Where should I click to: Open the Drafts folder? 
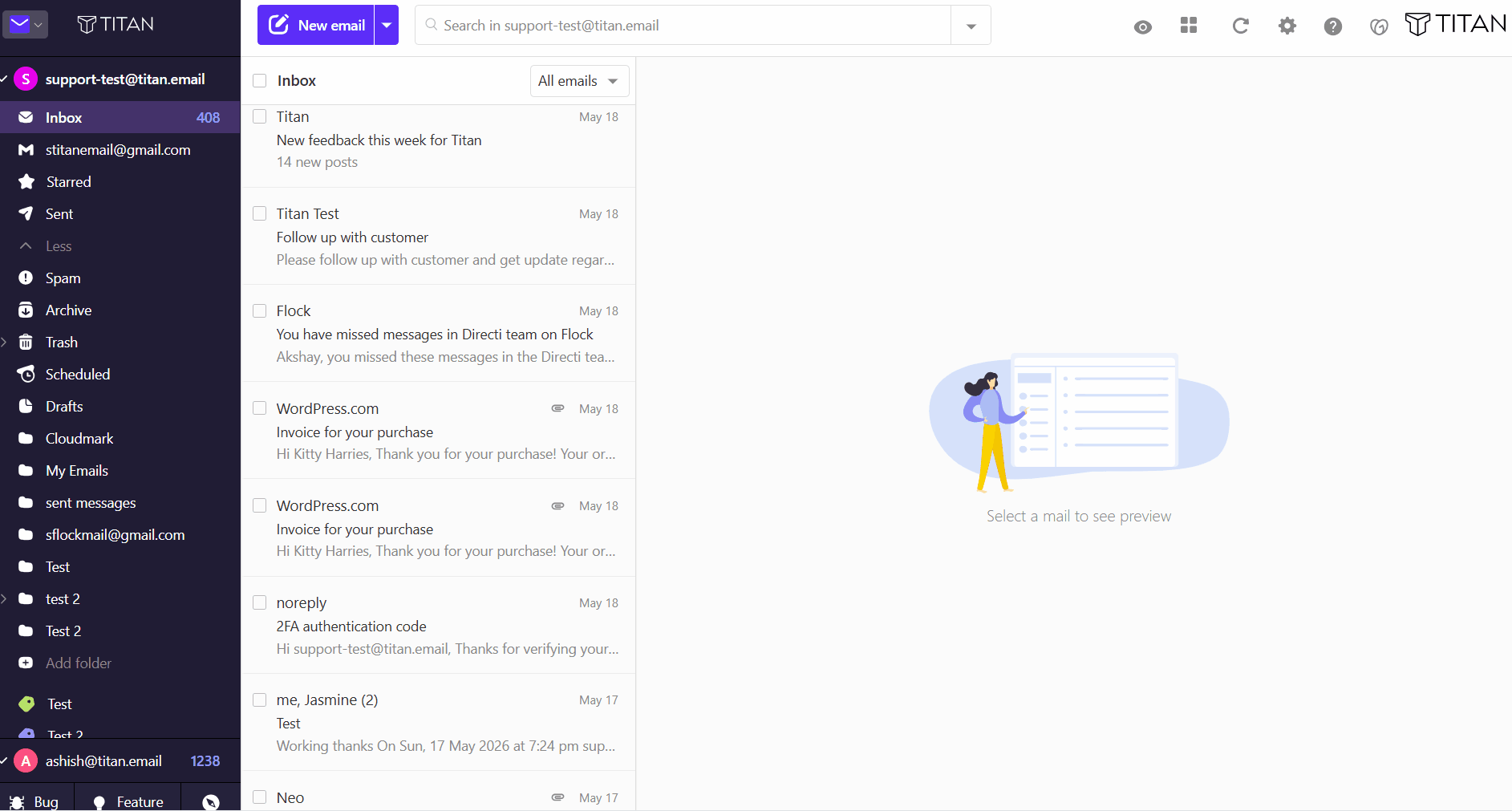tap(120, 407)
